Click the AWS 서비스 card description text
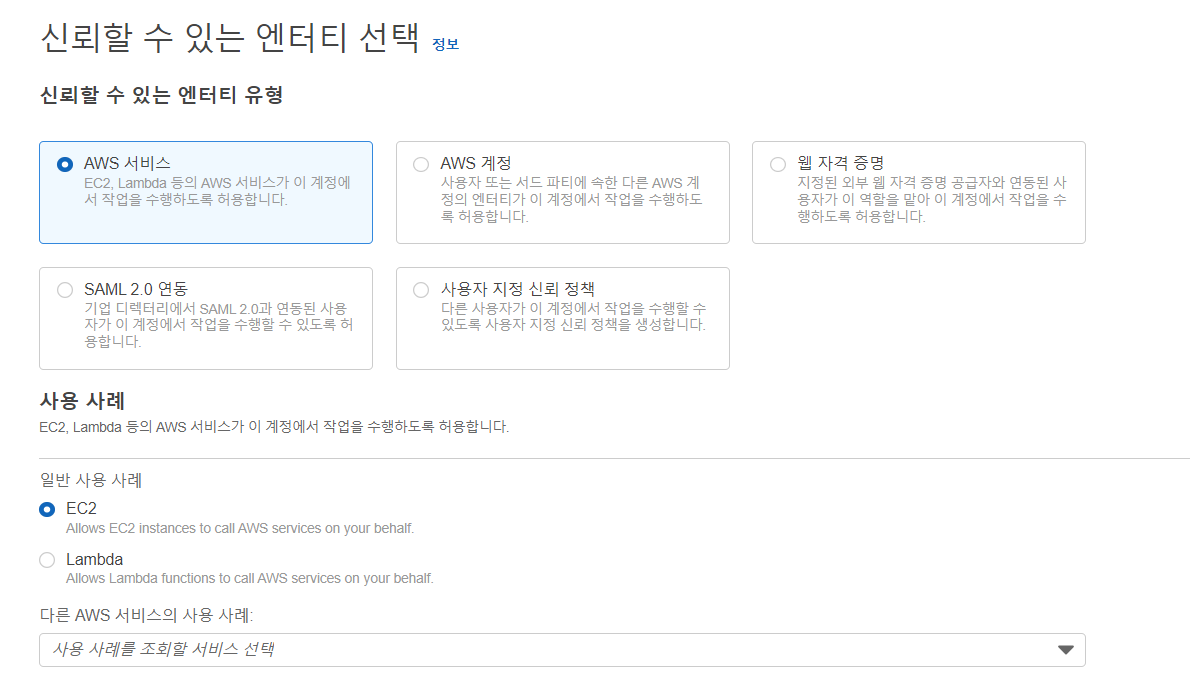The width and height of the screenshot is (1190, 696). coord(218,191)
